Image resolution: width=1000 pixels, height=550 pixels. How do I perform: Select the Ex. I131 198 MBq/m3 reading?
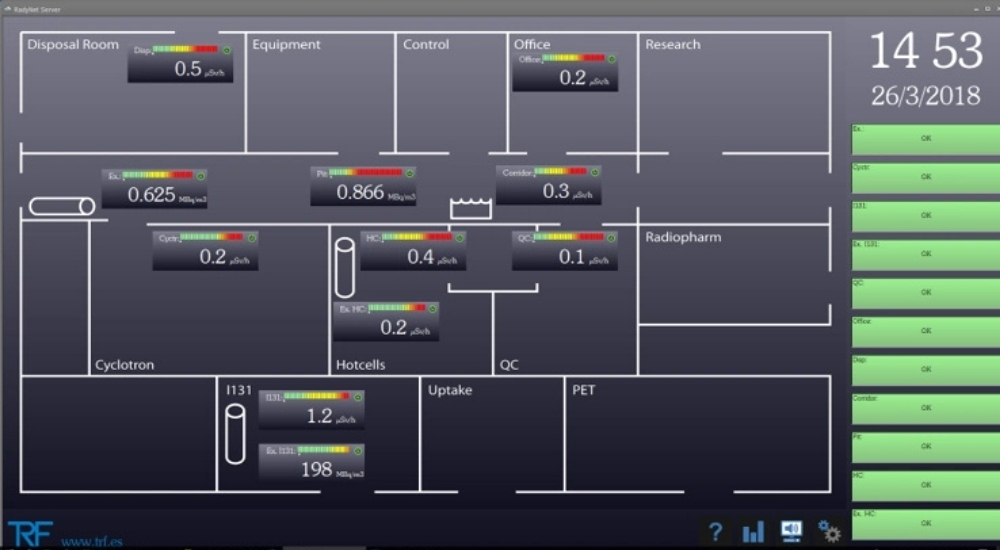click(x=311, y=463)
